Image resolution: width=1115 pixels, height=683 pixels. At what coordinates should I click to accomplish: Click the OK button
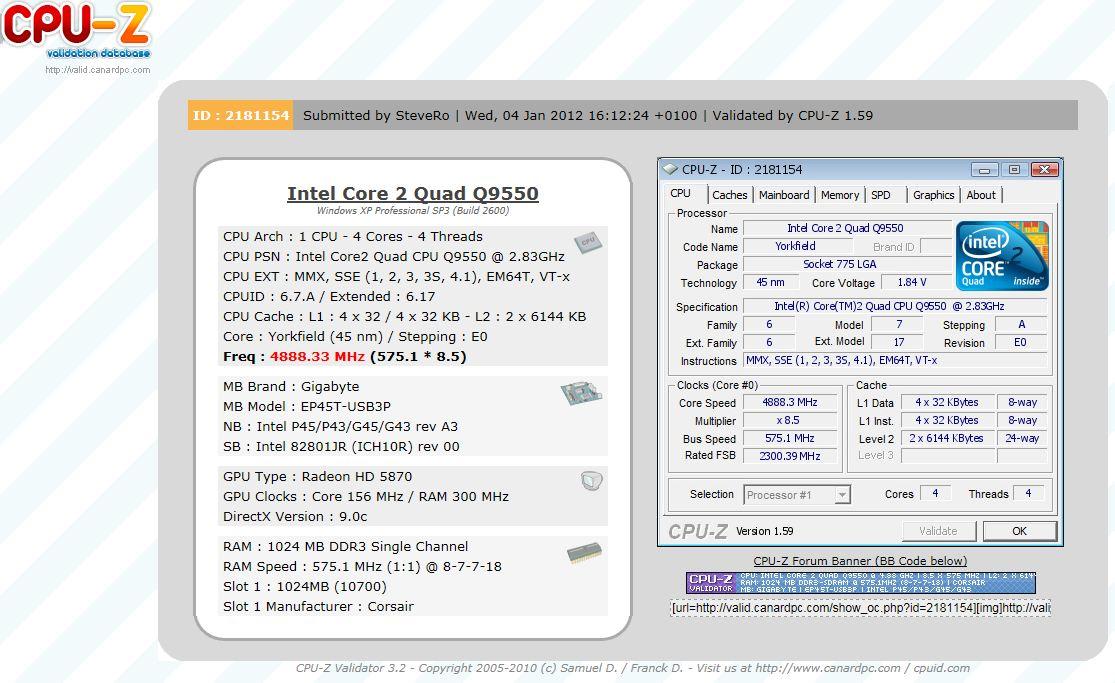(1019, 531)
